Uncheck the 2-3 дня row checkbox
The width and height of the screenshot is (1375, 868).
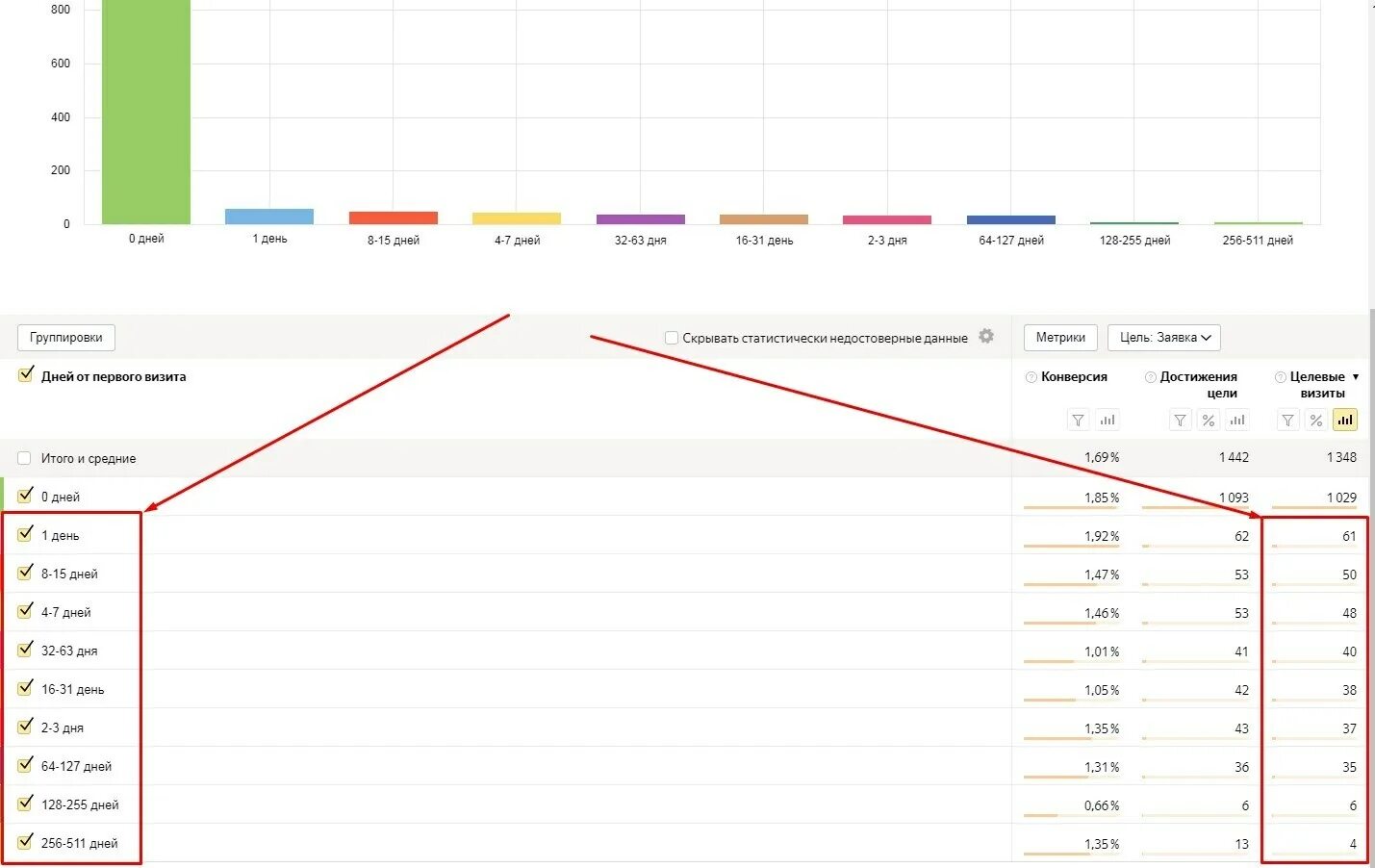tap(26, 727)
